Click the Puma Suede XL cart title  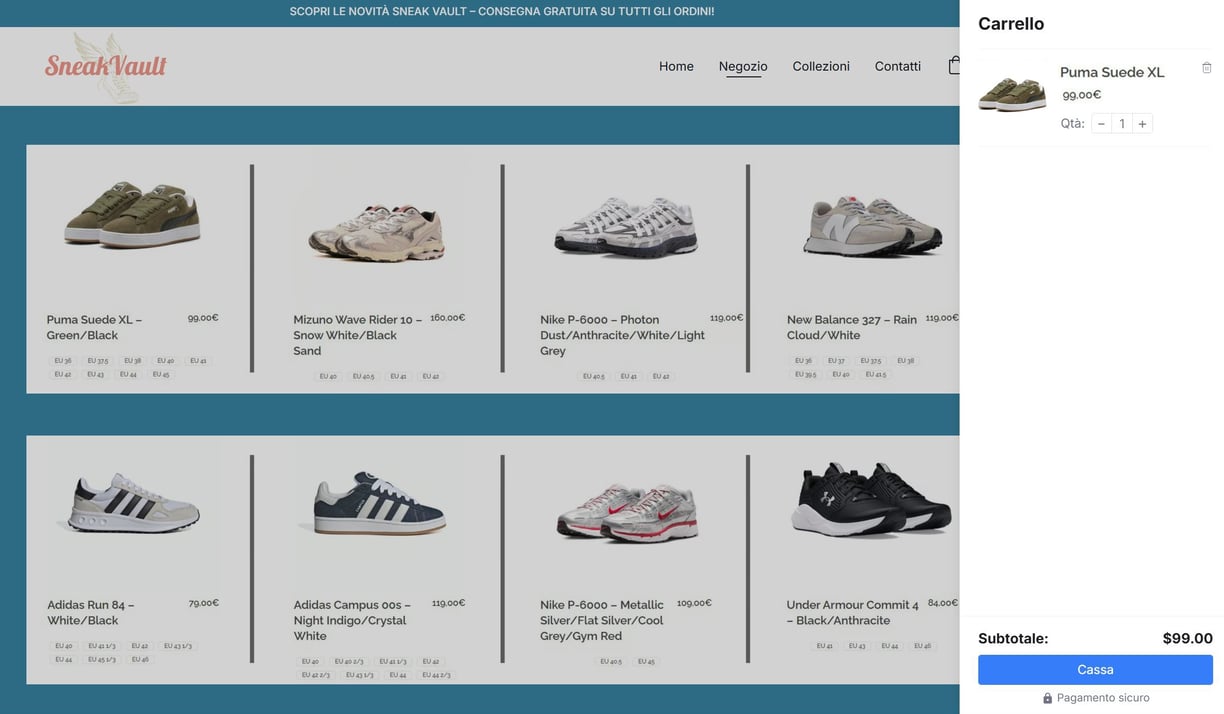coord(1112,72)
